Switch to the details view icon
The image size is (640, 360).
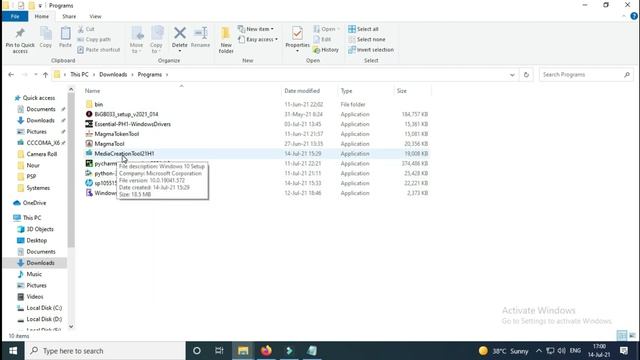point(622,336)
